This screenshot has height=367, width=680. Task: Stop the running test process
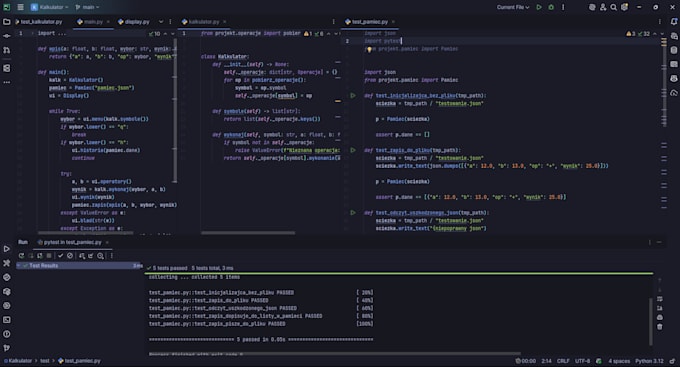pos(49,256)
